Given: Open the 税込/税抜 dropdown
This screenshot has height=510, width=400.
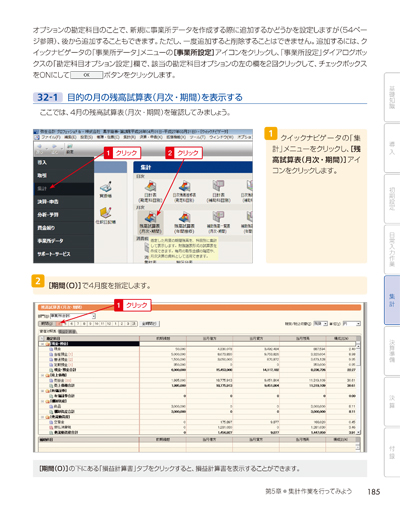Looking at the screenshot, I should 321,323.
